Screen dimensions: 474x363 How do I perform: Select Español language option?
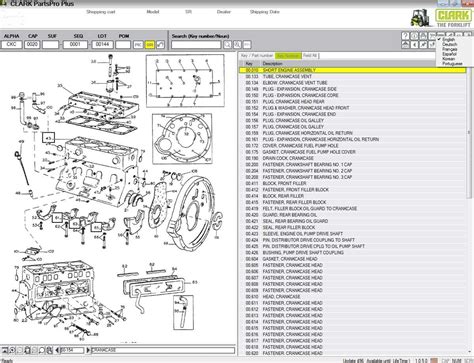pyautogui.click(x=449, y=54)
